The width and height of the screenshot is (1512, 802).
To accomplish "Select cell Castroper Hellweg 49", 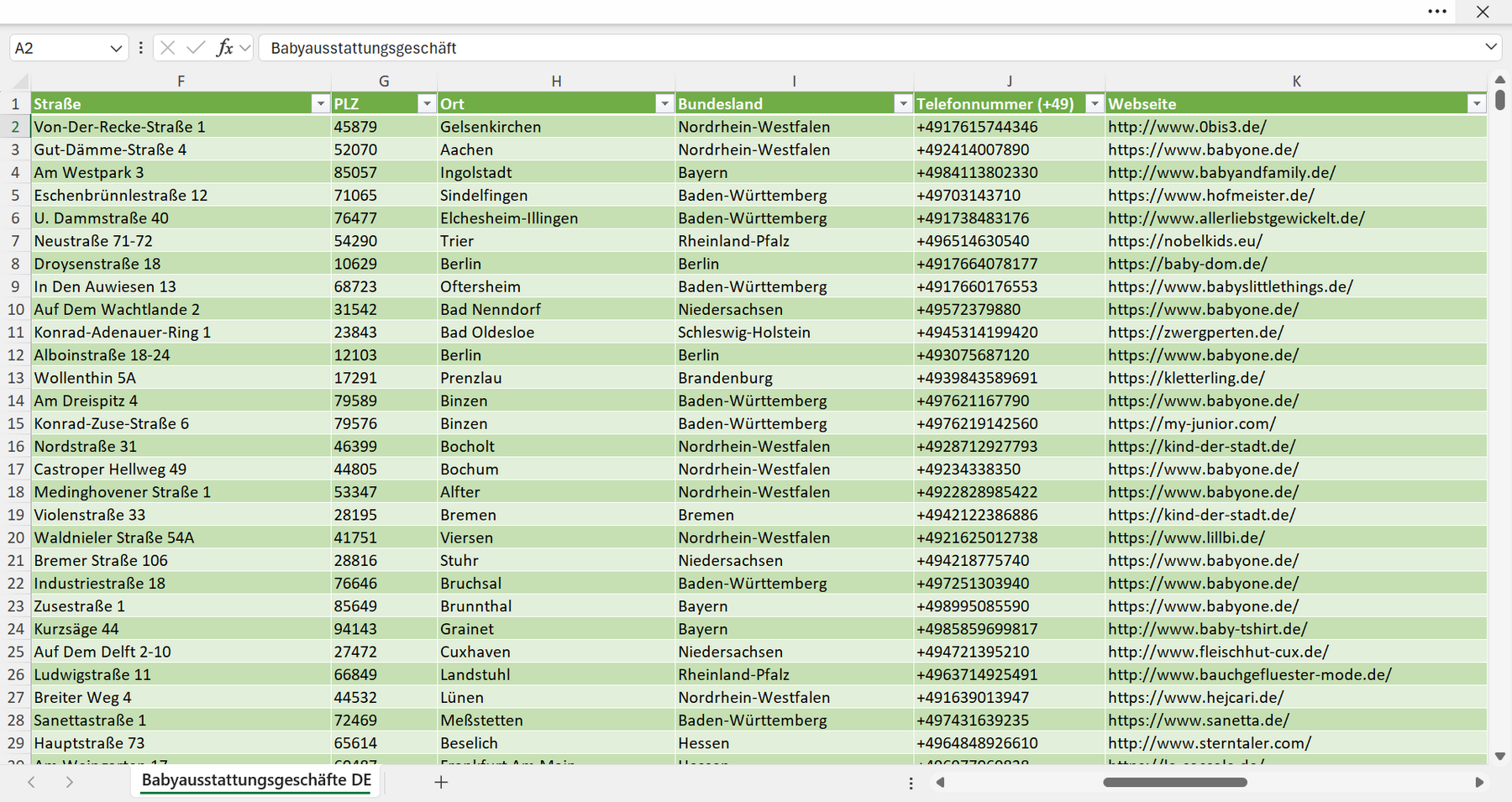I will tap(181, 469).
